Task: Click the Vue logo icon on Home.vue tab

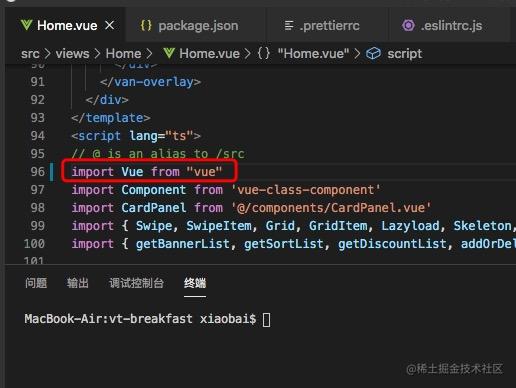Action: click(26, 25)
